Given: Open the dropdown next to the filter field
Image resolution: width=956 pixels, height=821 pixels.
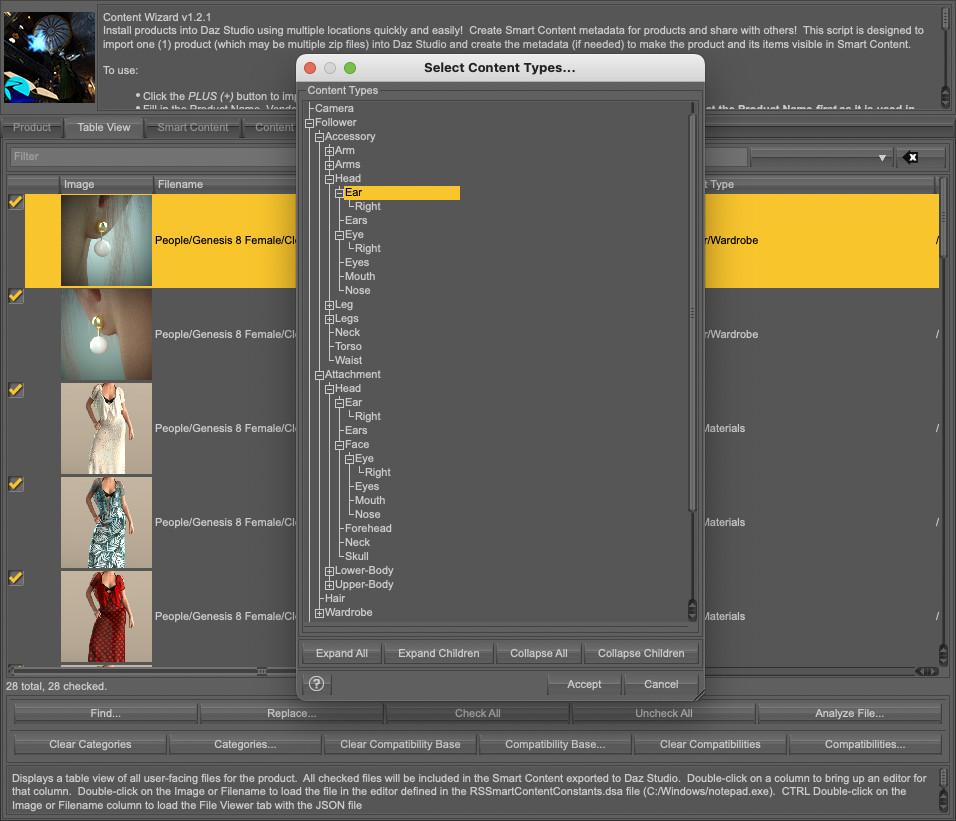Looking at the screenshot, I should click(821, 157).
